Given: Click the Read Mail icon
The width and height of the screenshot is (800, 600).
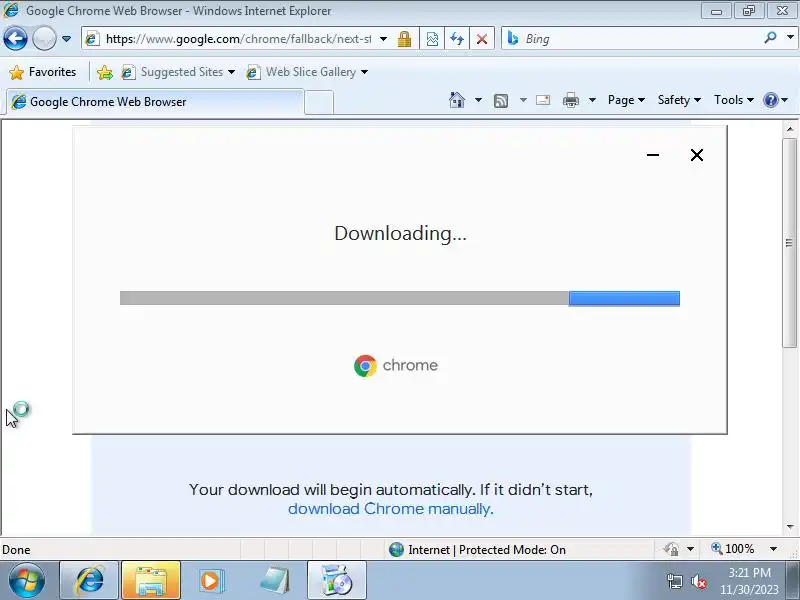Looking at the screenshot, I should 543,100.
